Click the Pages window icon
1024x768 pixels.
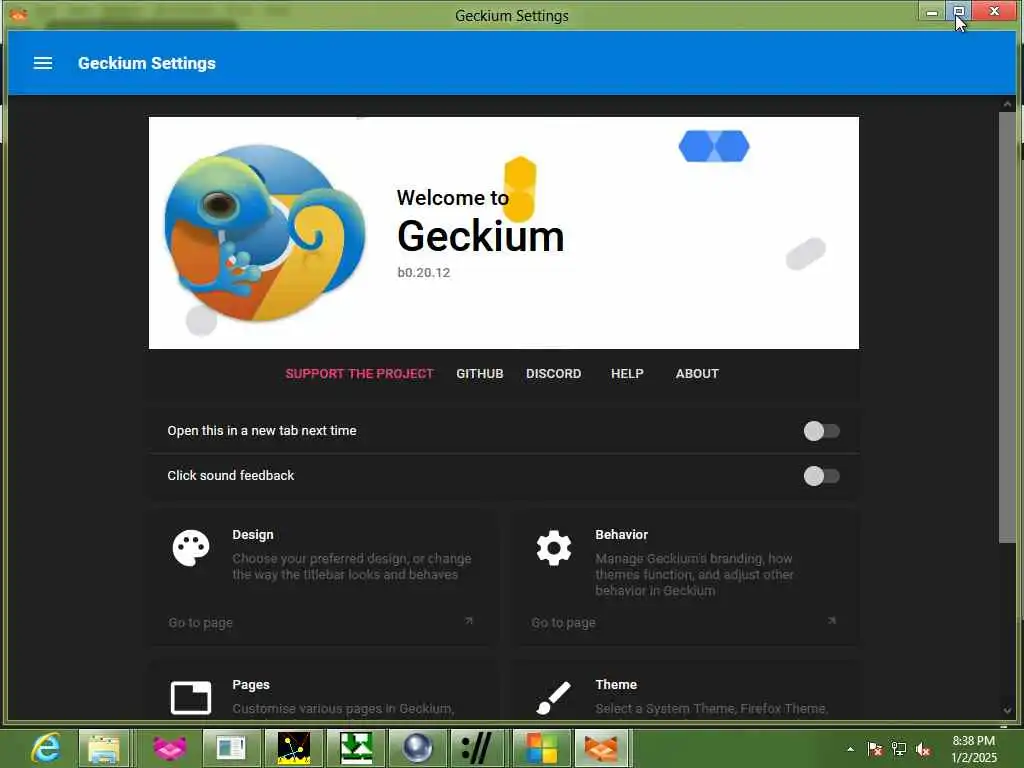click(x=191, y=697)
